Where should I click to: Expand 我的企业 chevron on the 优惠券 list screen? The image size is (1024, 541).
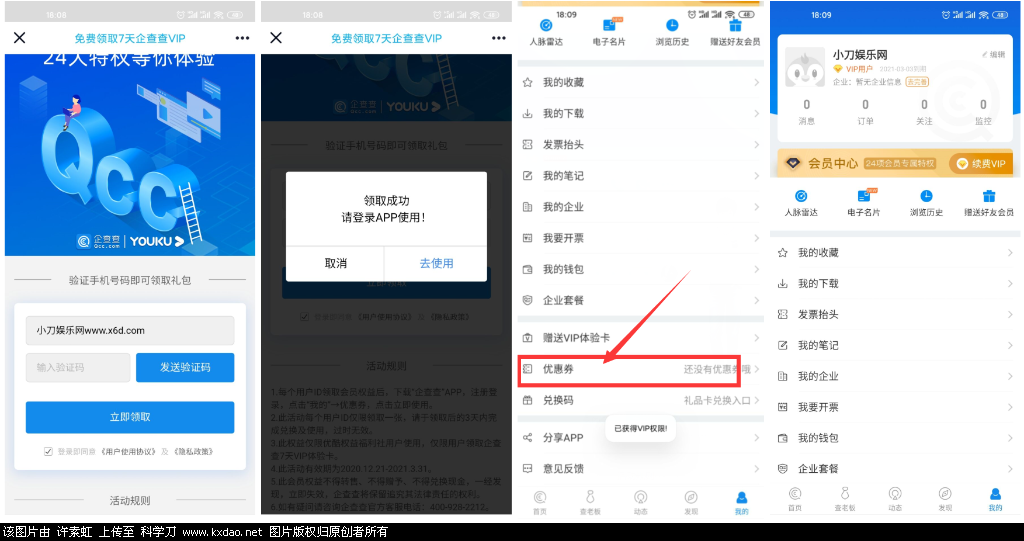(756, 207)
